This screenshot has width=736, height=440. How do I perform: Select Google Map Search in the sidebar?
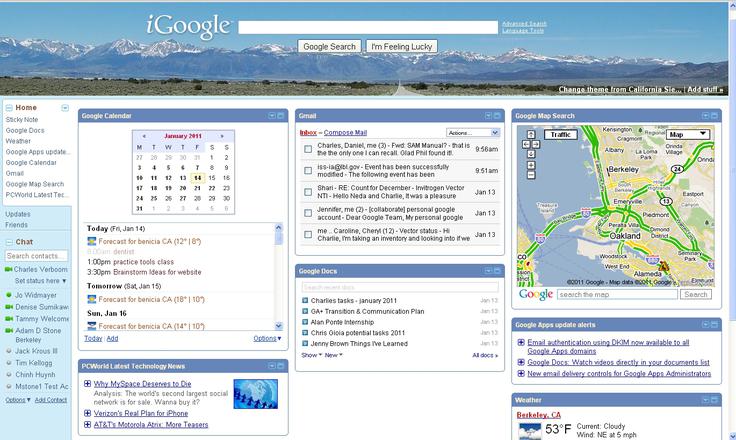35,185
